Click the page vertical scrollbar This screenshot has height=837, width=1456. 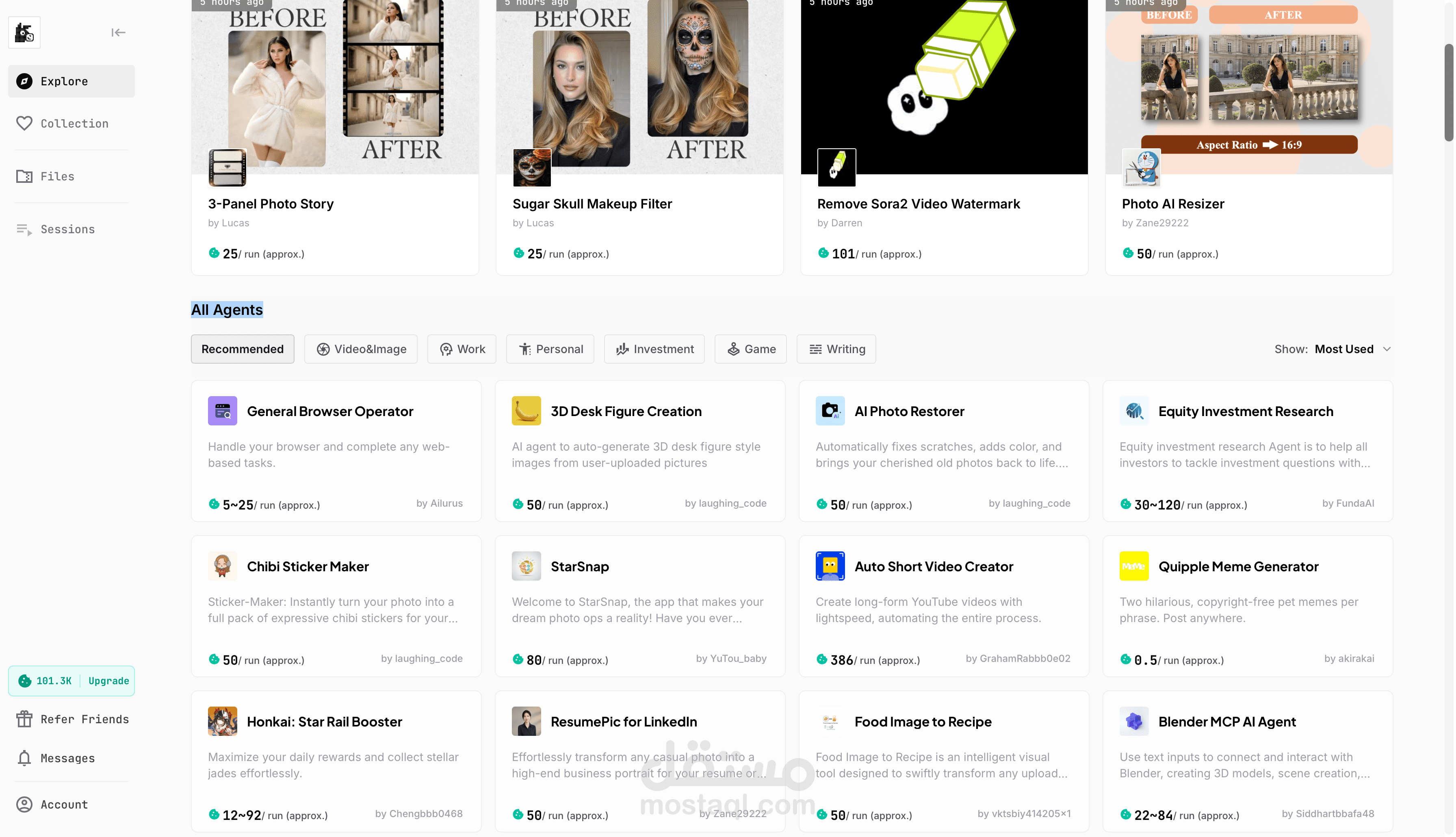tap(1449, 92)
